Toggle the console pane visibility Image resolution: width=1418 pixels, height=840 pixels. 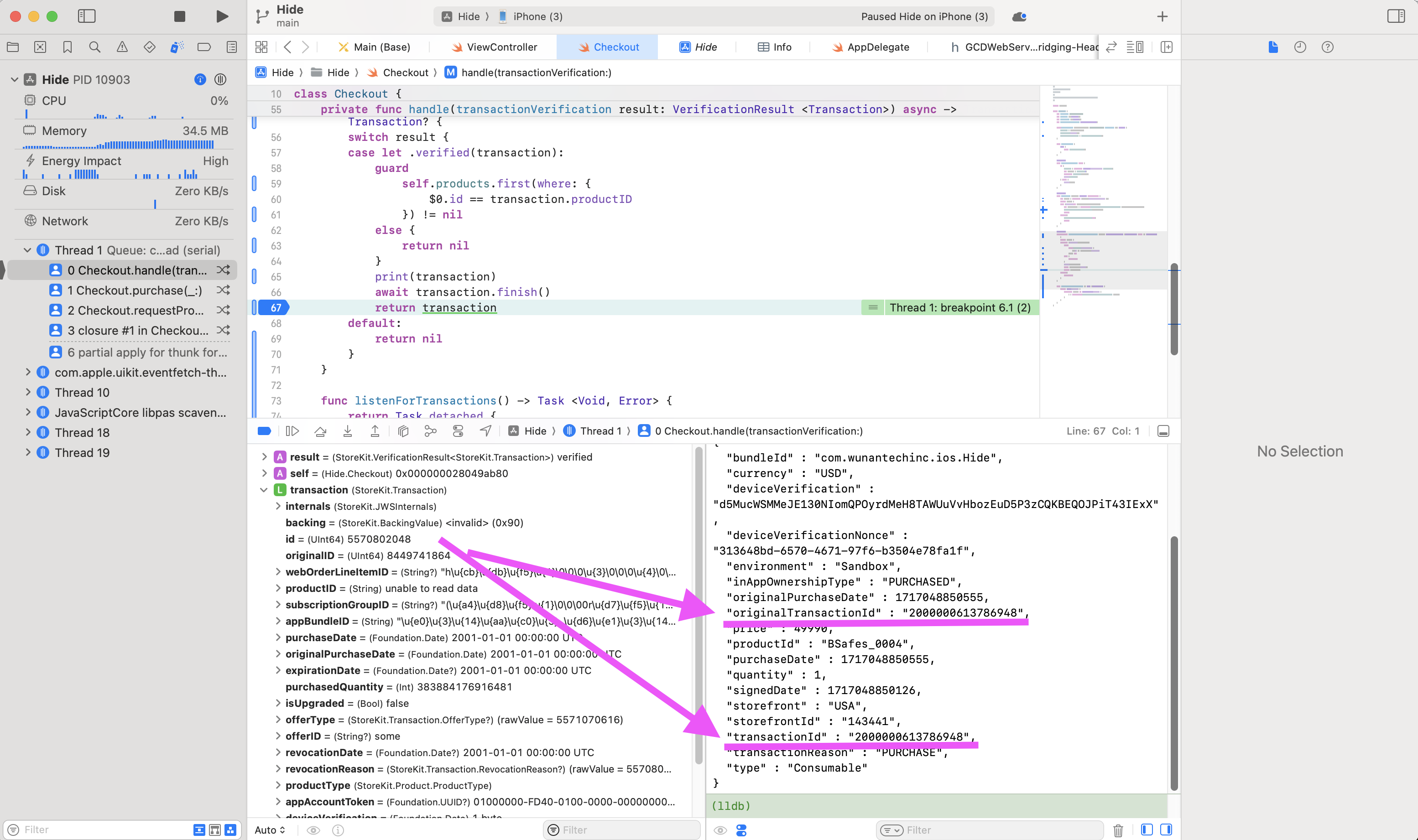point(1166,829)
